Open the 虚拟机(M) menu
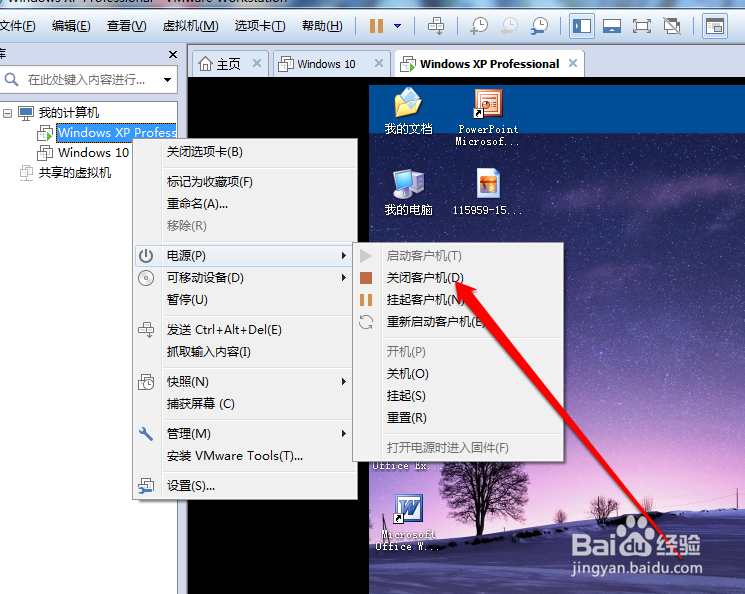The height and width of the screenshot is (594, 745). coord(190,26)
